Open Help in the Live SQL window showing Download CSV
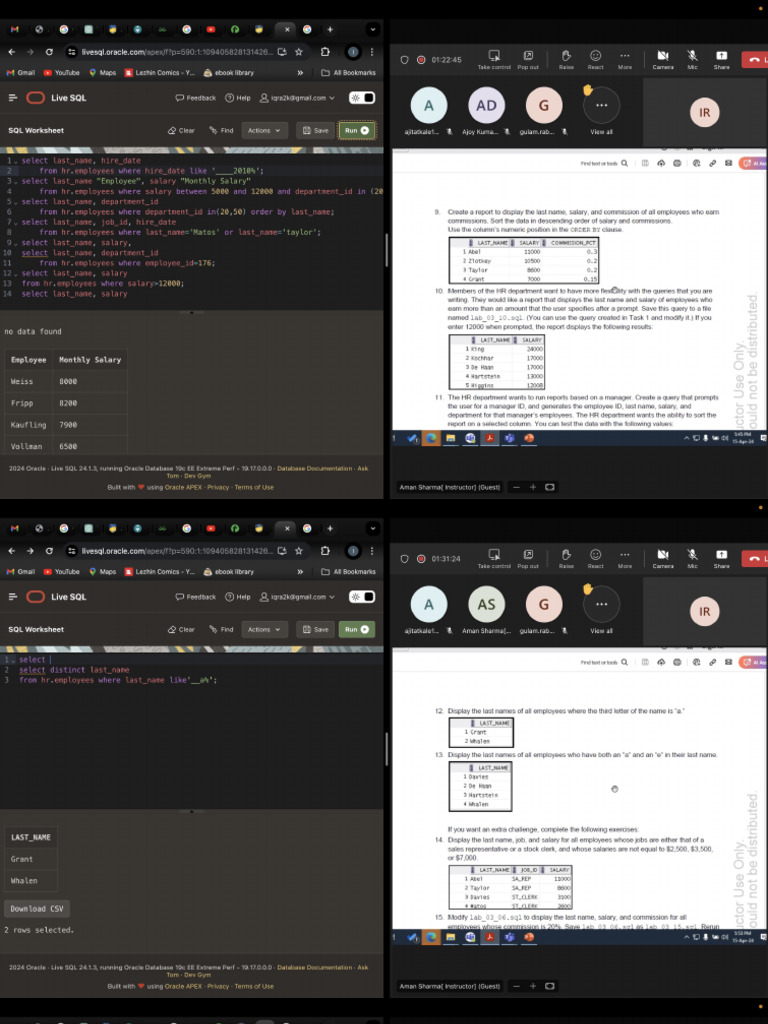 [x=238, y=596]
